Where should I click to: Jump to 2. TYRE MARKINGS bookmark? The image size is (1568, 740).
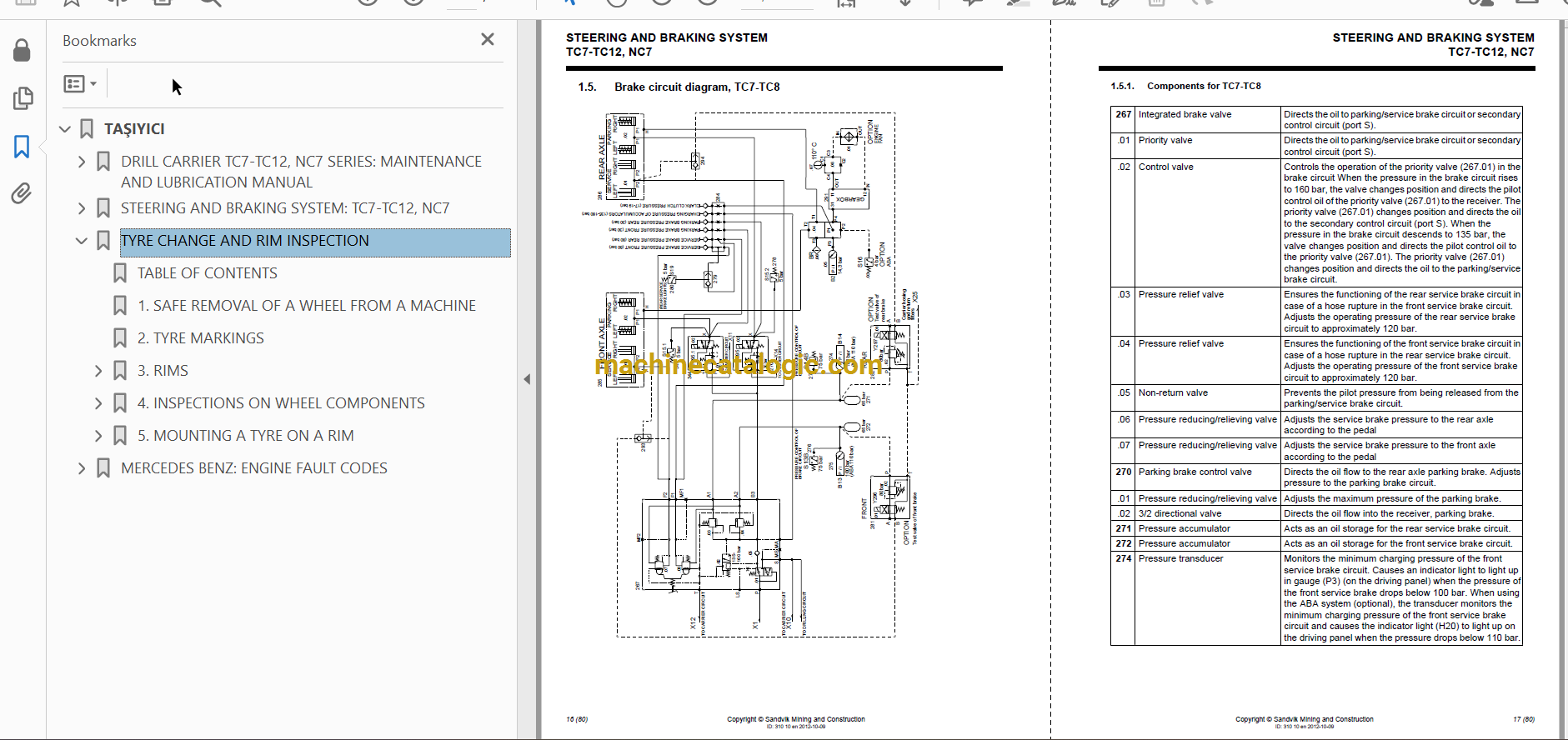[x=201, y=338]
